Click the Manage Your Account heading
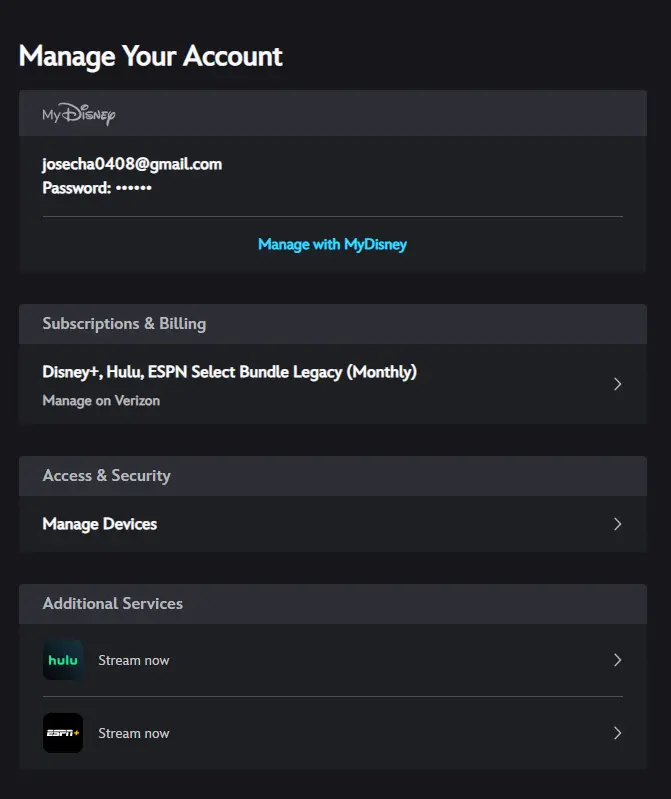The image size is (671, 799). point(150,56)
